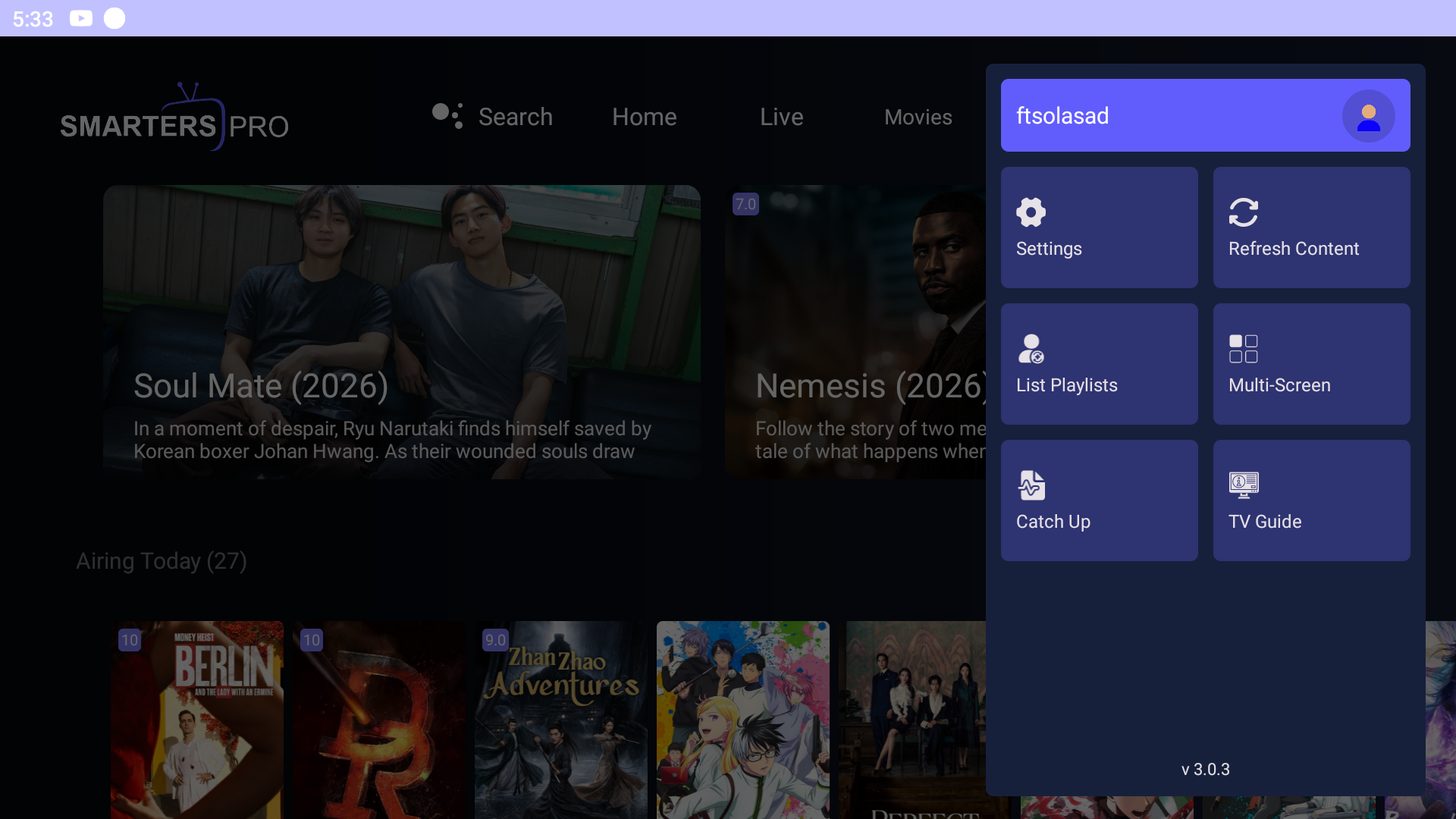Click the Refresh Content arrows icon
Image resolution: width=1456 pixels, height=819 pixels.
[1244, 212]
